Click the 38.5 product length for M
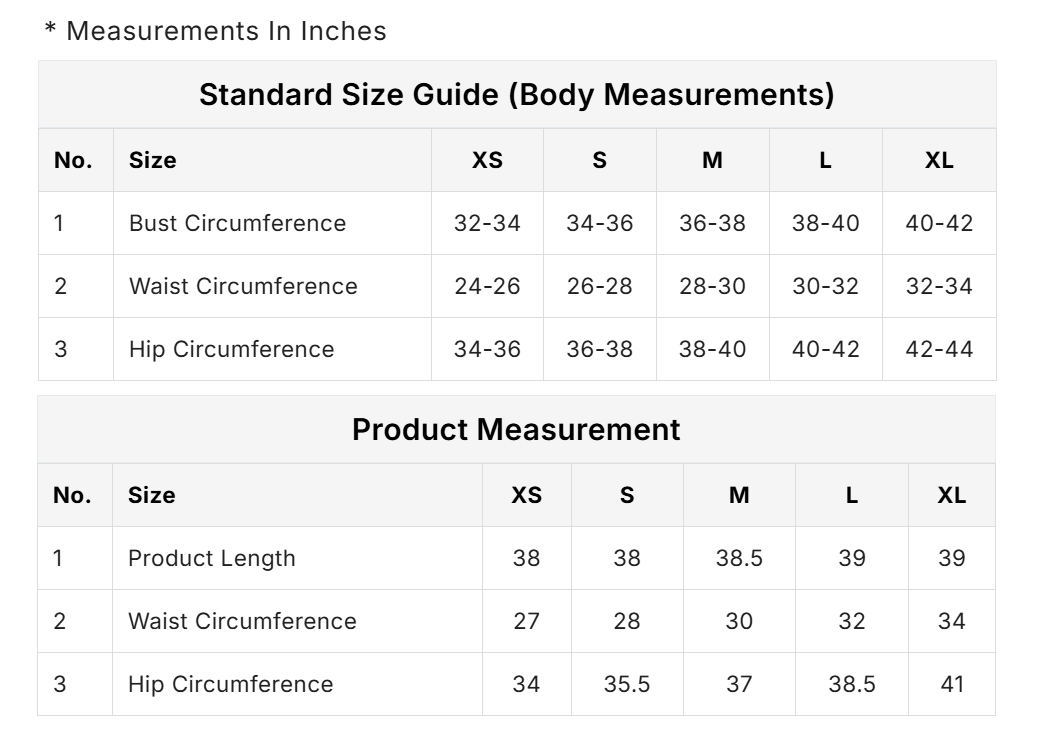This screenshot has height=743, width=1043. coord(739,558)
